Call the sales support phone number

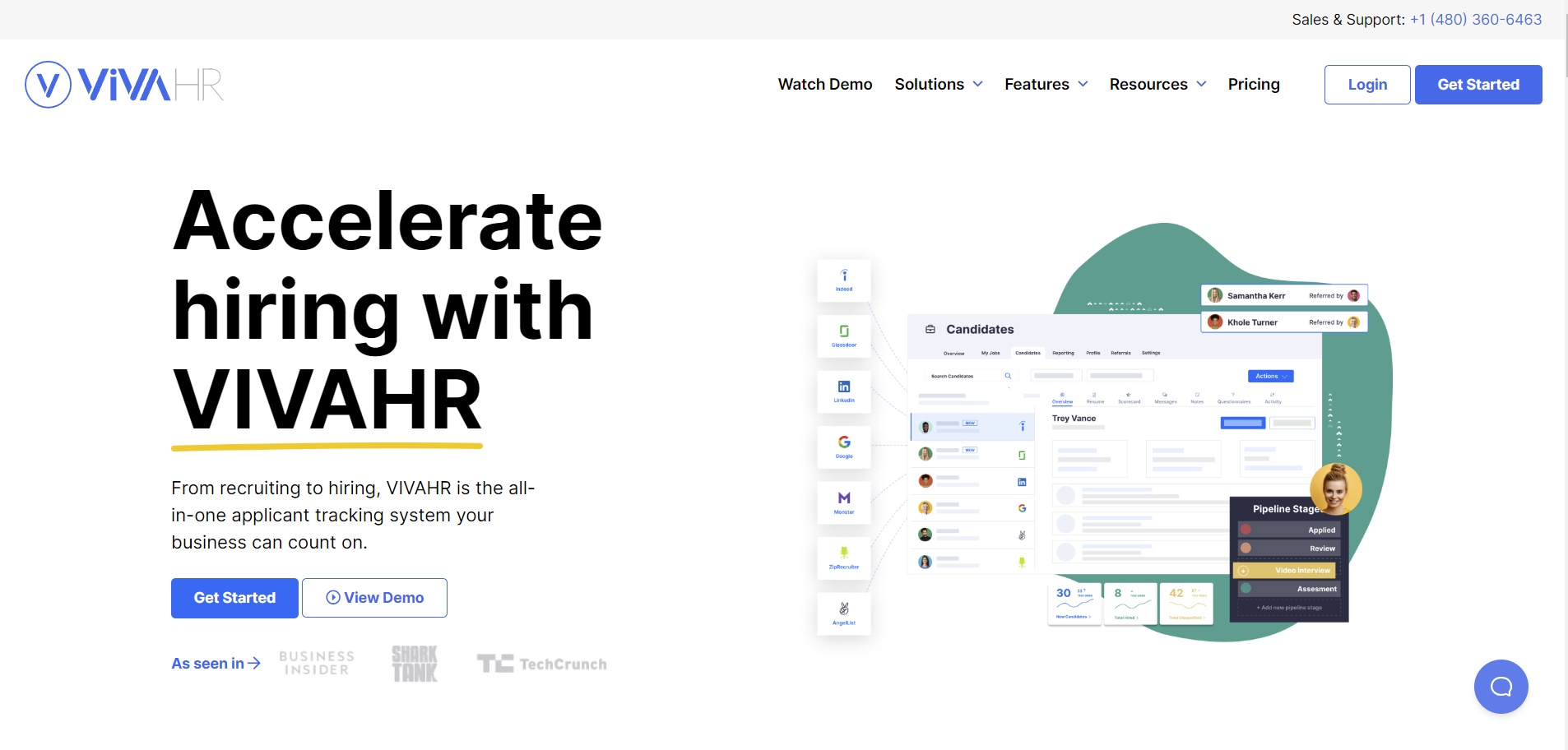[x=1476, y=20]
